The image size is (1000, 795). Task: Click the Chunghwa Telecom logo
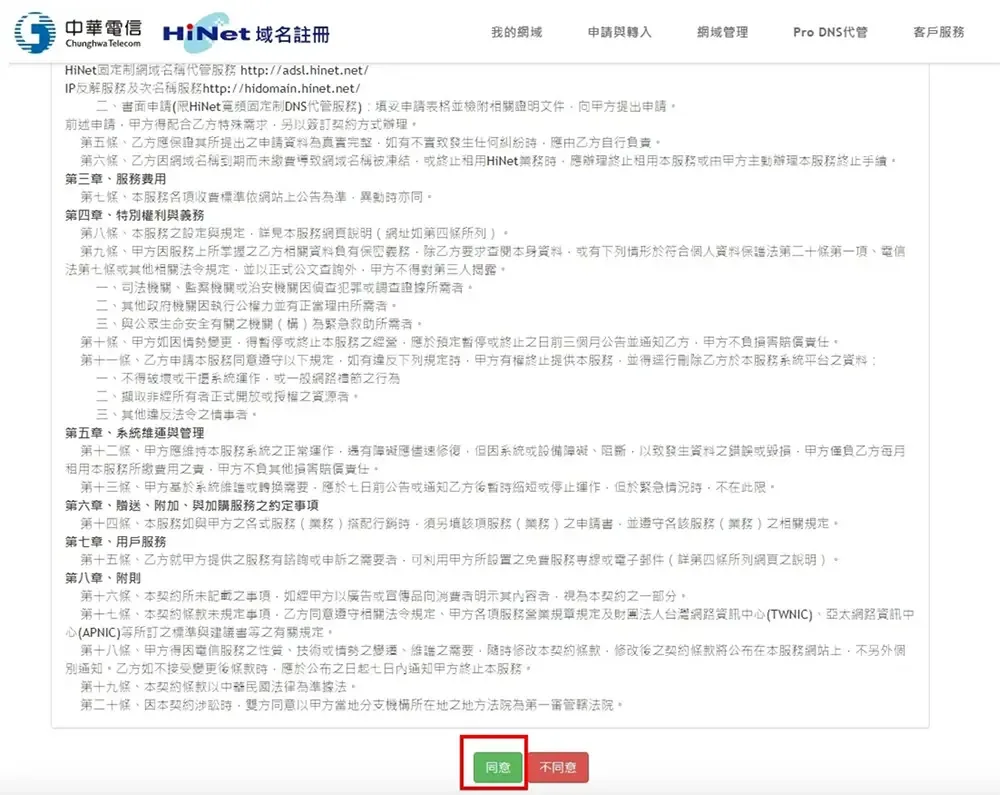[78, 33]
